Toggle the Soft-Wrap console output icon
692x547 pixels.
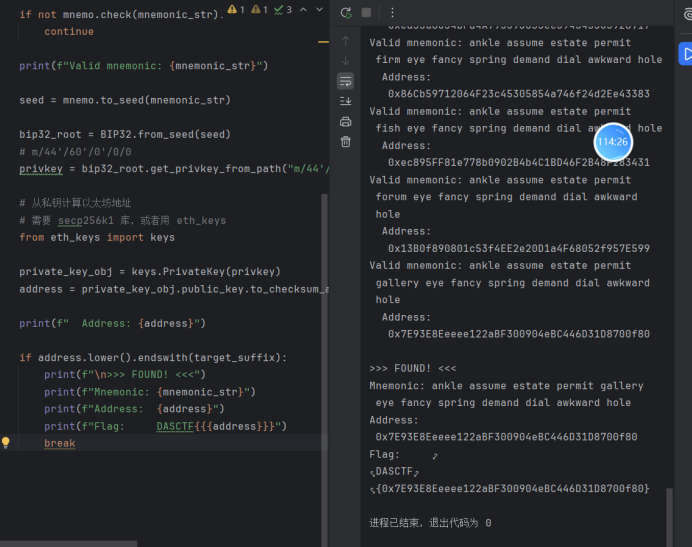(346, 81)
